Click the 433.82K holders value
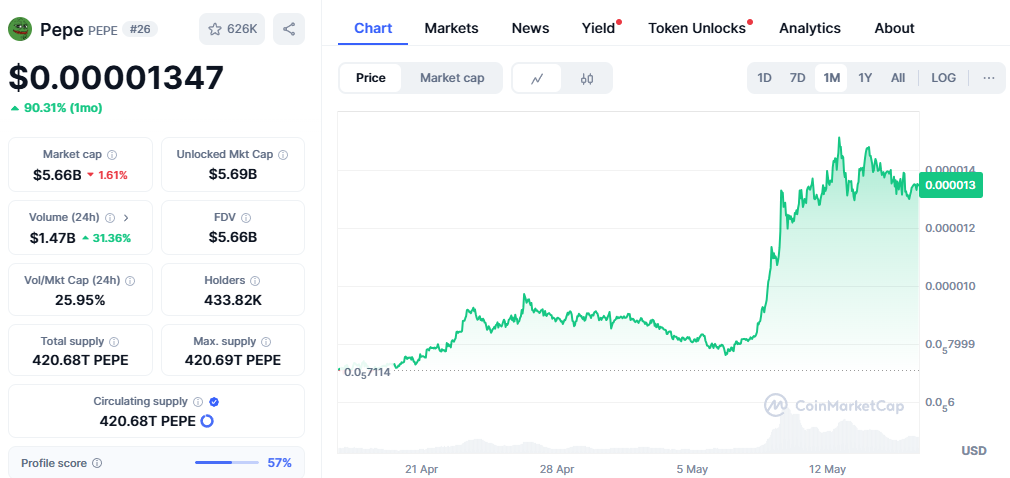 click(233, 300)
